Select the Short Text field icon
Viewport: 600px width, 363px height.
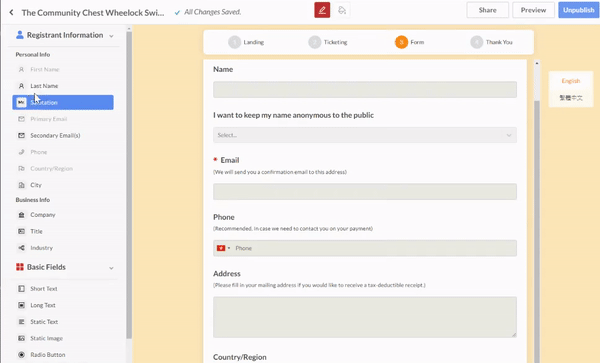pos(21,288)
